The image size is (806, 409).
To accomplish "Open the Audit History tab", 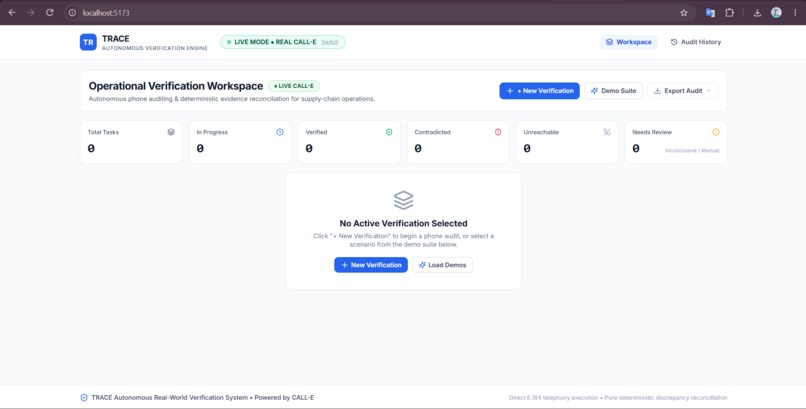I will click(x=695, y=42).
